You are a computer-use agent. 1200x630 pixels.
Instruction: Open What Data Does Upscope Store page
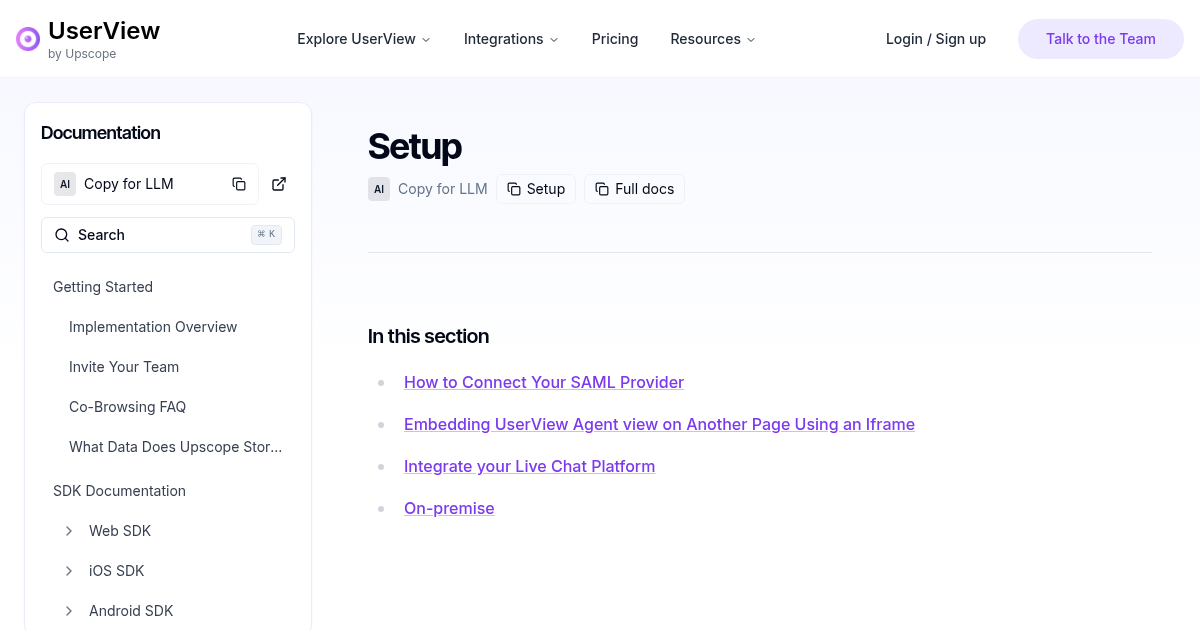(176, 447)
